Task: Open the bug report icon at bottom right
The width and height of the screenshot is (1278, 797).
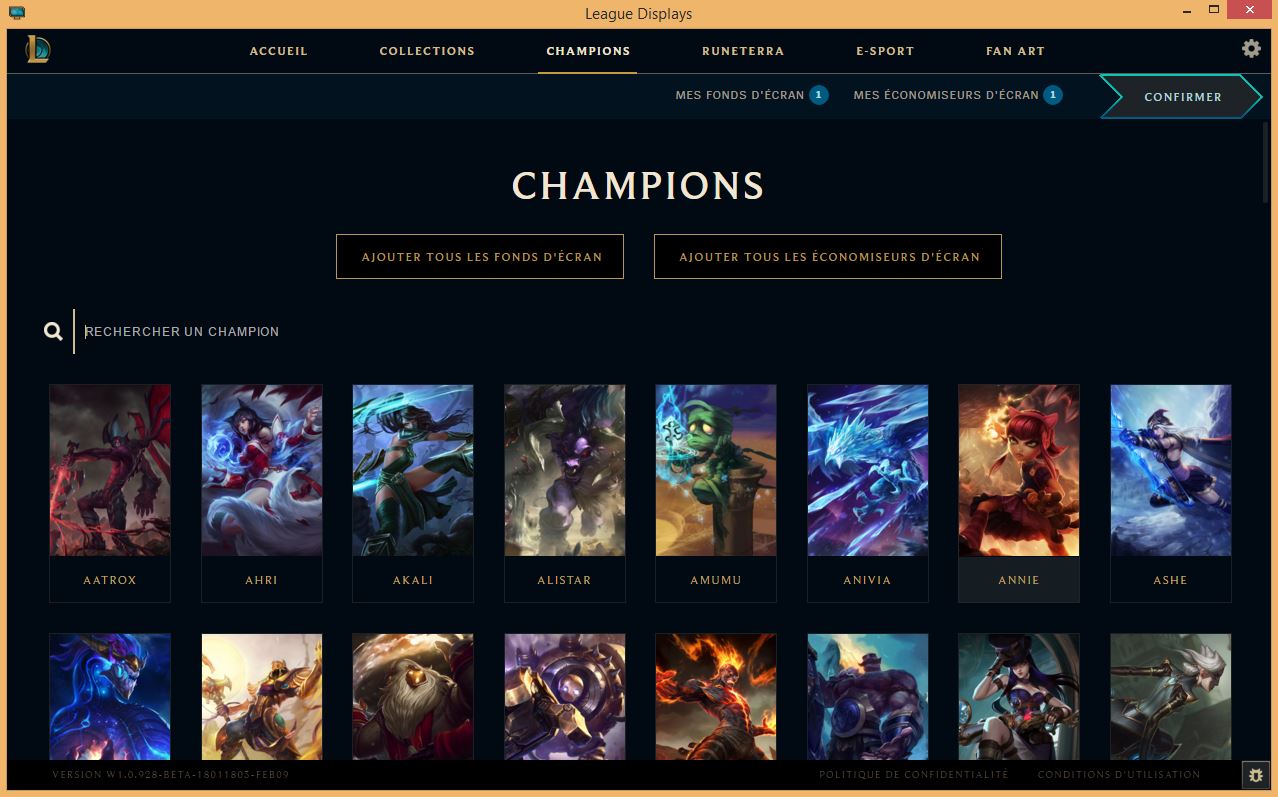Action: point(1254,774)
